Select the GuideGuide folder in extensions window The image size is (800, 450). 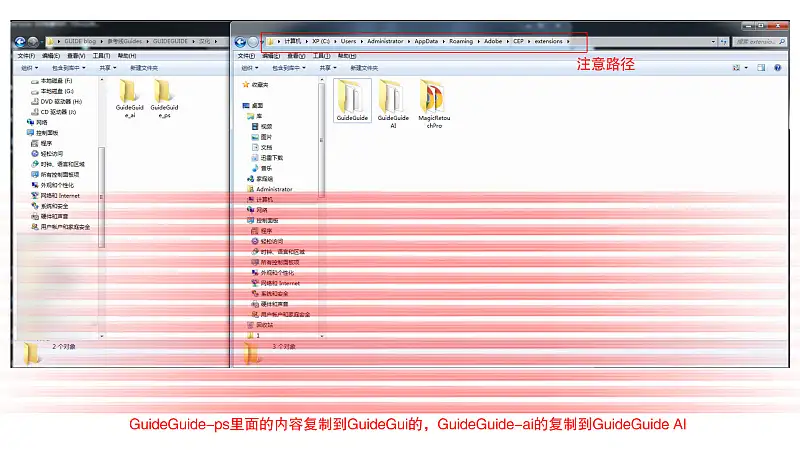pyautogui.click(x=352, y=100)
